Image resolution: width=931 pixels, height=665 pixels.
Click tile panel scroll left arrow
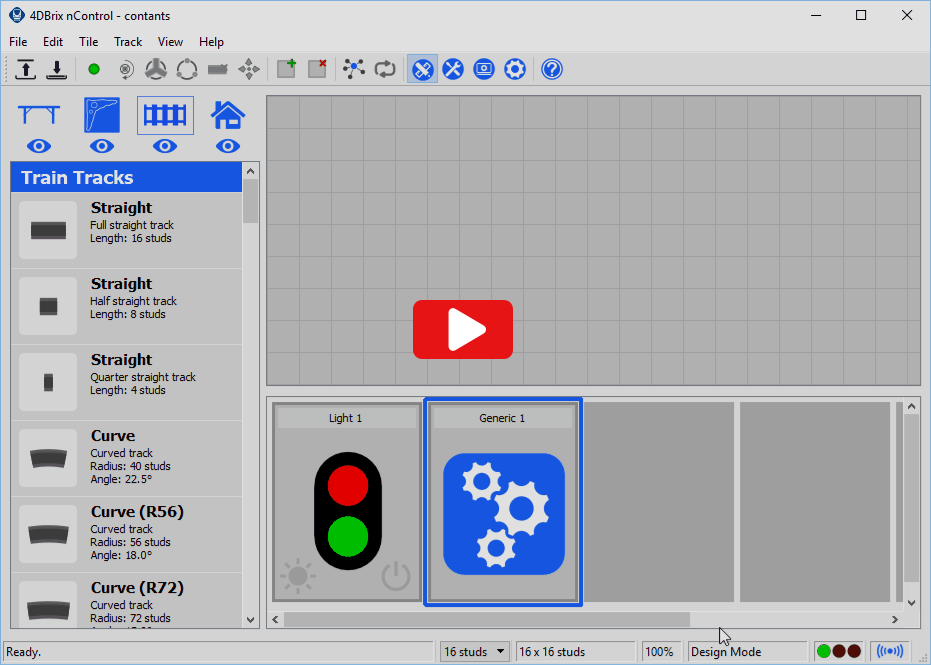click(x=276, y=619)
